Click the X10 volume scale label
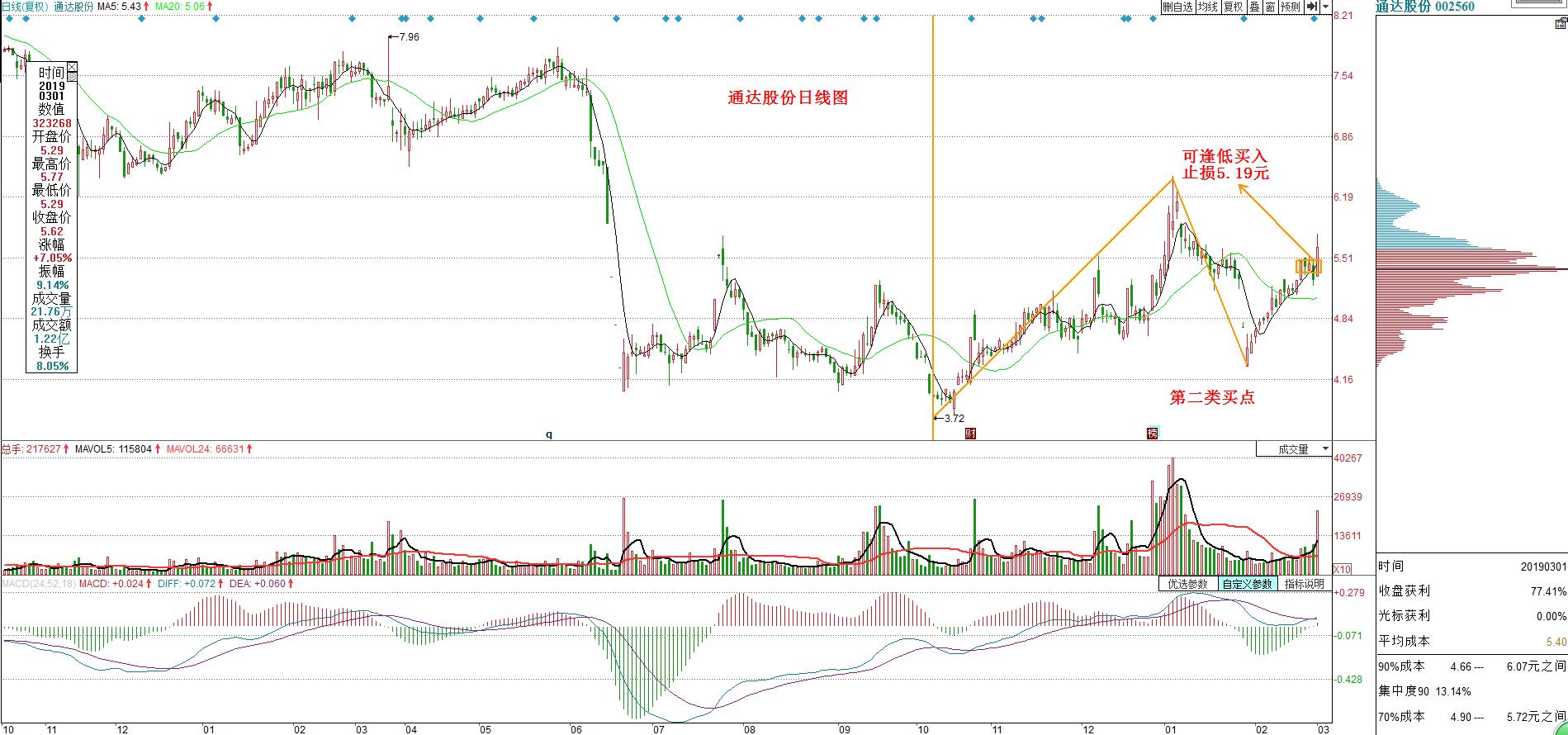The image size is (1568, 735). pyautogui.click(x=1343, y=569)
